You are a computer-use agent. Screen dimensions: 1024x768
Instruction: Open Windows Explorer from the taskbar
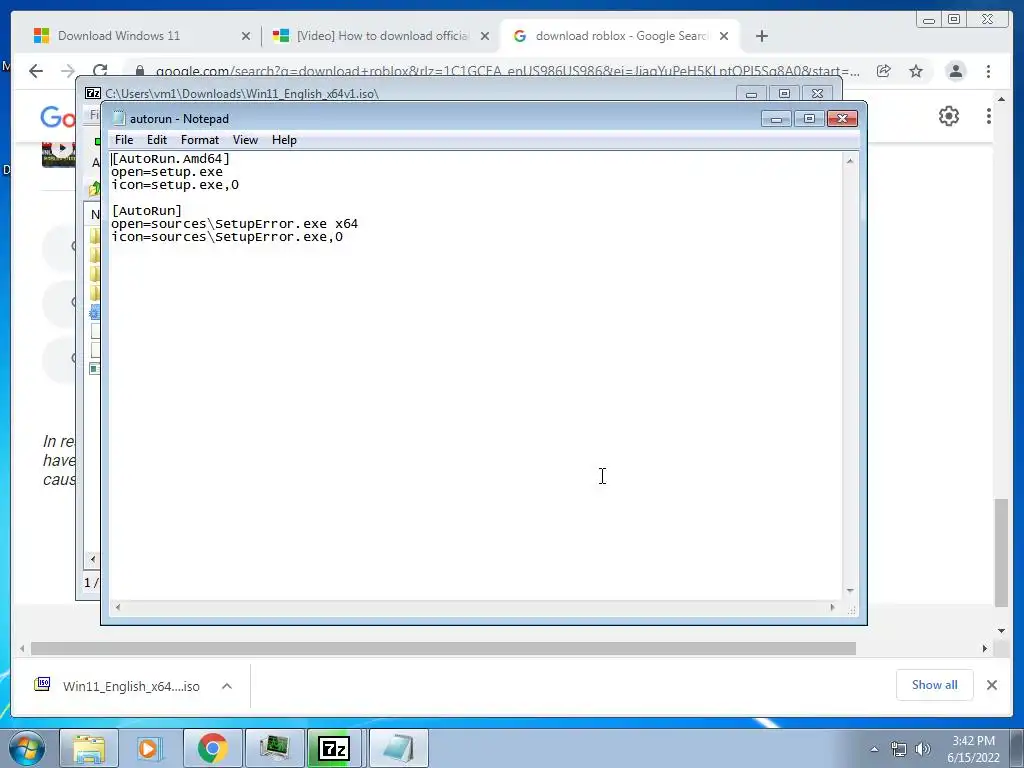tap(89, 748)
